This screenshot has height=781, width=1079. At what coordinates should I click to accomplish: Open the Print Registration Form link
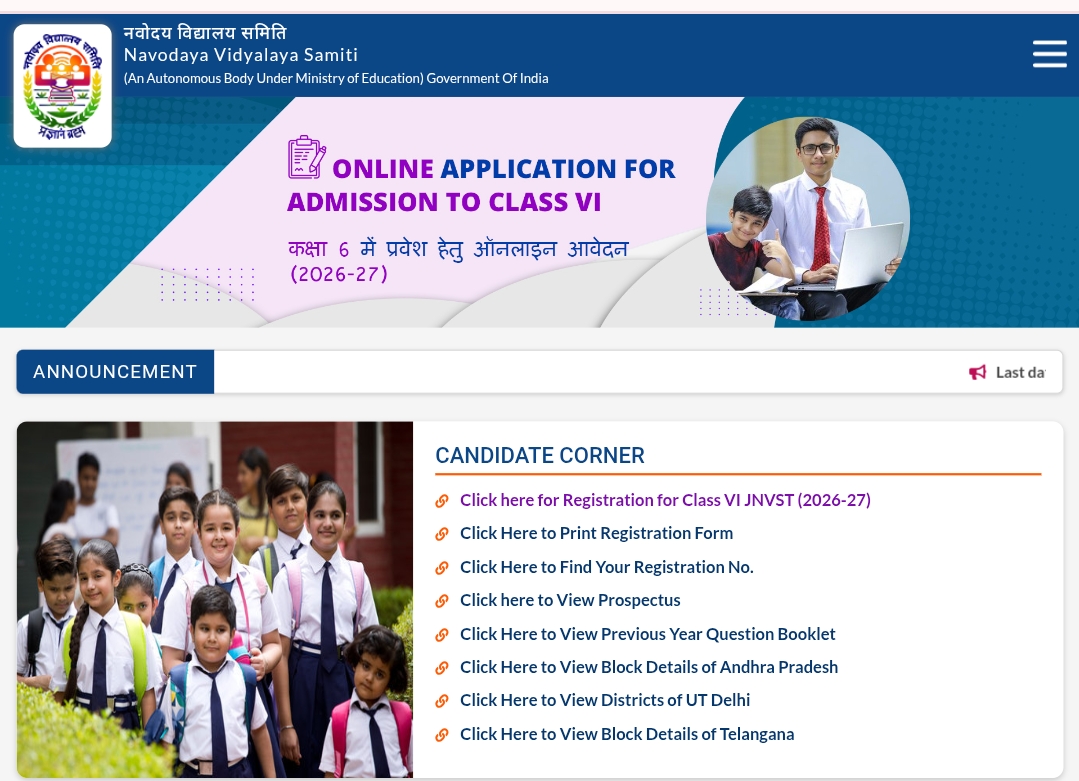pyautogui.click(x=597, y=533)
